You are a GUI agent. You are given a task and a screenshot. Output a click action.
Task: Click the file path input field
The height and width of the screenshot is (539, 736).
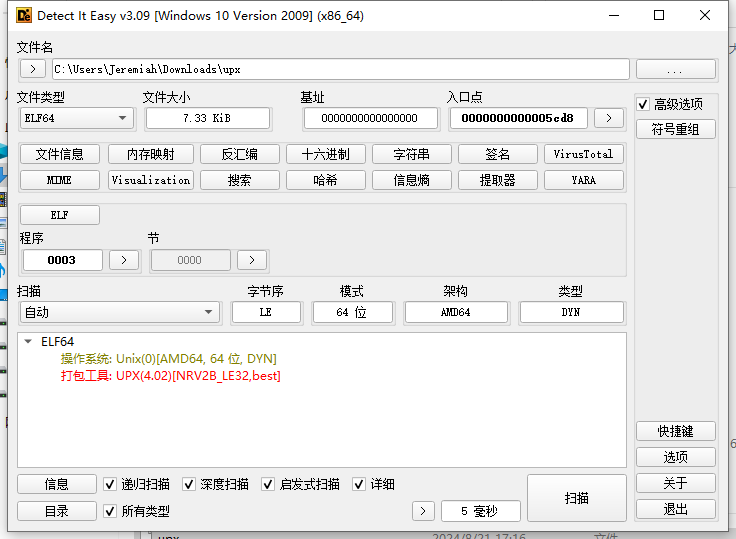340,69
